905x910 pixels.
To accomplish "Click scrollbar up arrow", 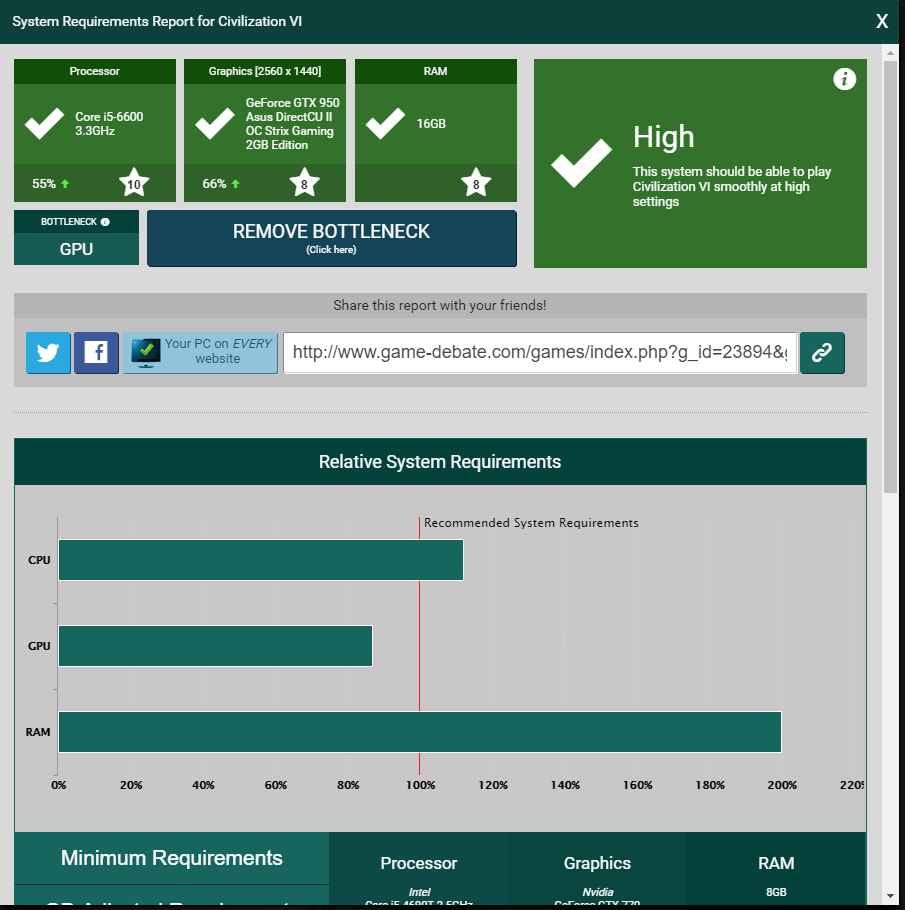I will click(890, 53).
